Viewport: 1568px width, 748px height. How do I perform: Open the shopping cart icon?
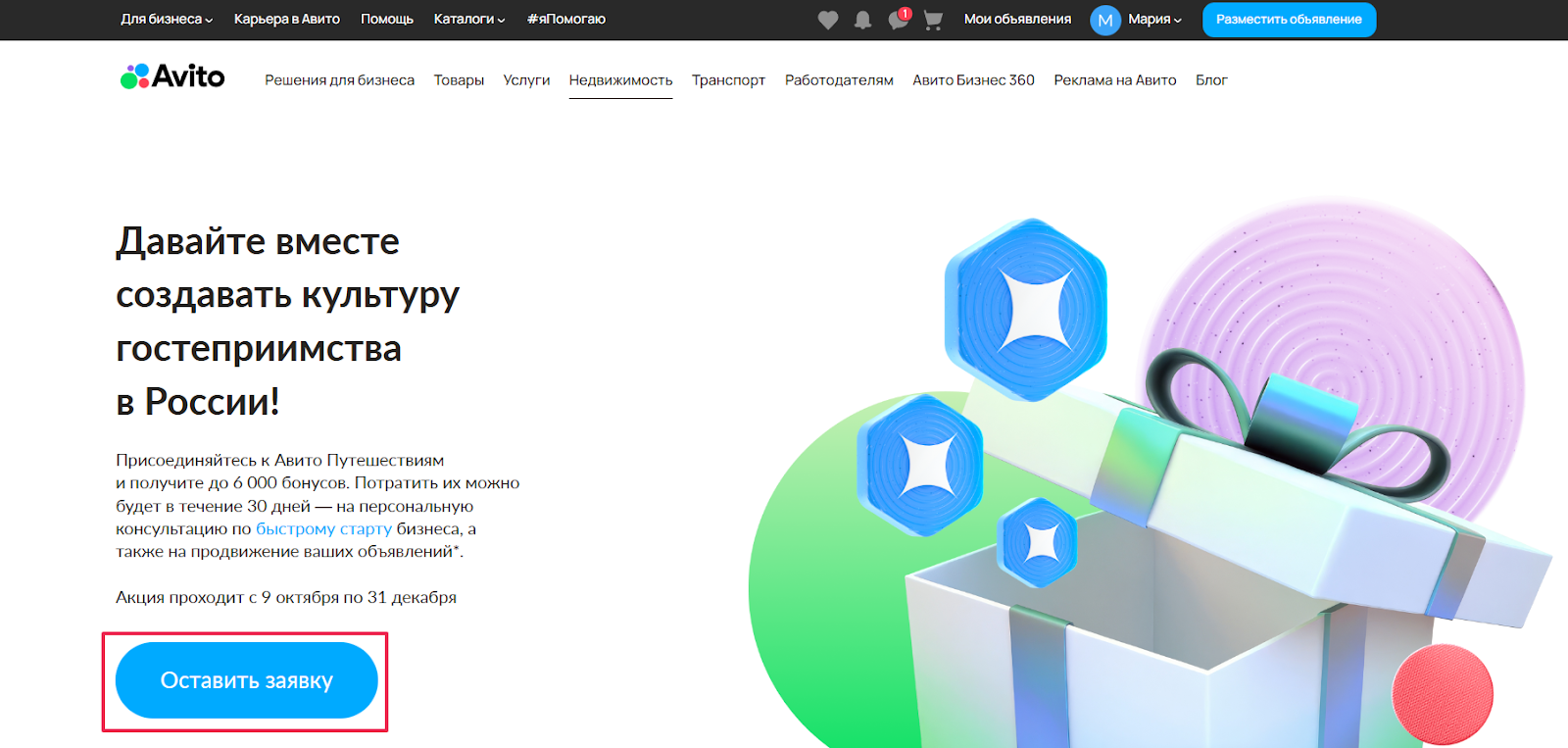(x=933, y=20)
